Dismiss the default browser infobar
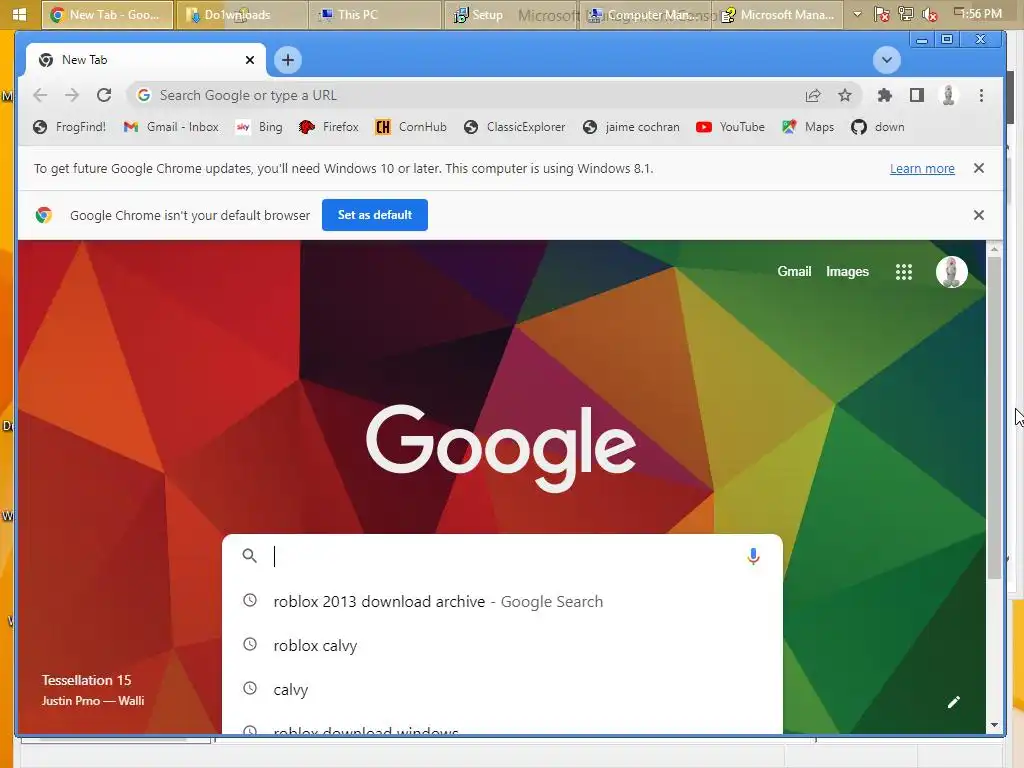The width and height of the screenshot is (1024, 768). 978,215
